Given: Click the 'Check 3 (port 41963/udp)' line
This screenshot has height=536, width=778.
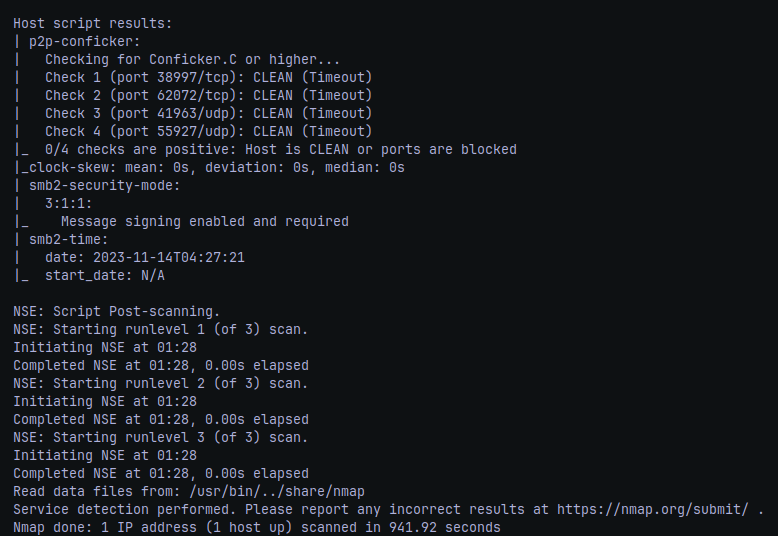Looking at the screenshot, I should 208,113.
